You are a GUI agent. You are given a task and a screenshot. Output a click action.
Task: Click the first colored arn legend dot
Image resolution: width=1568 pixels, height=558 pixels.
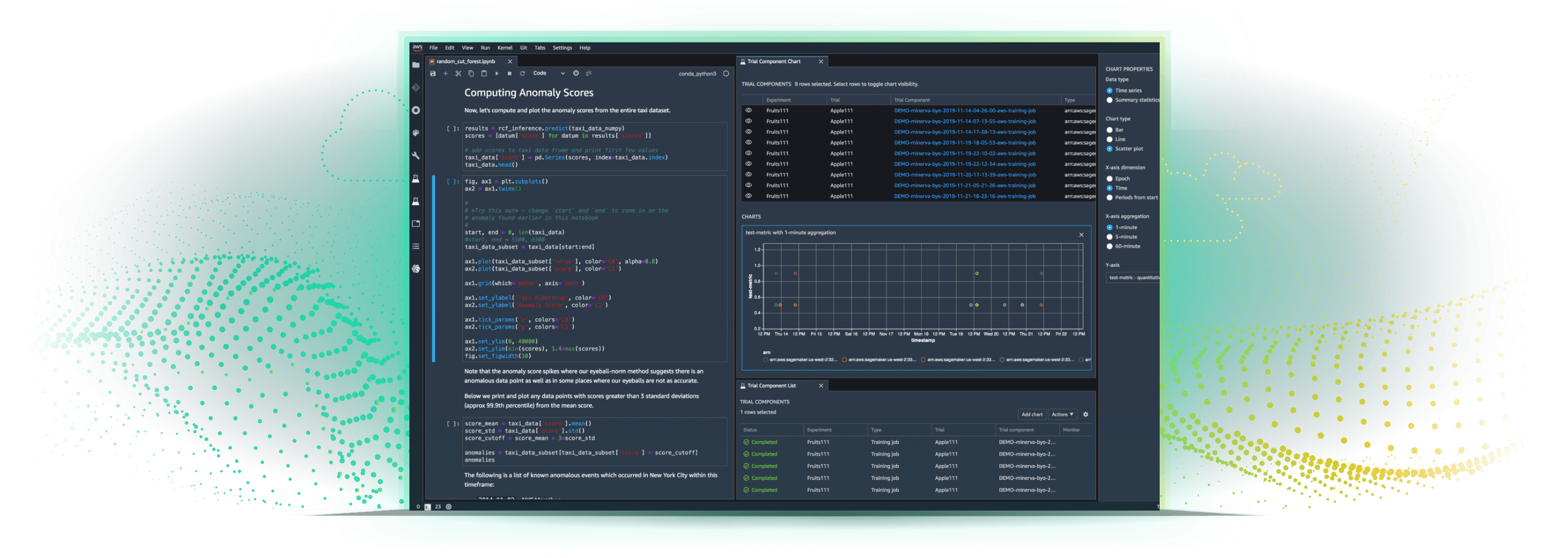pos(765,360)
